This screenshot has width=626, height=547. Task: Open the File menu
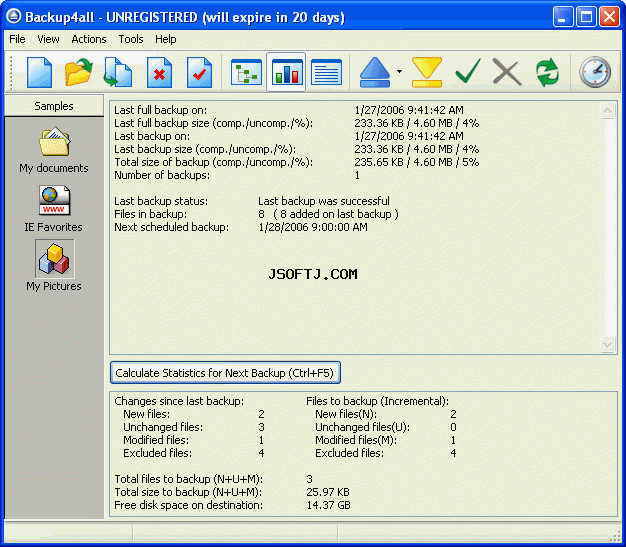point(17,39)
